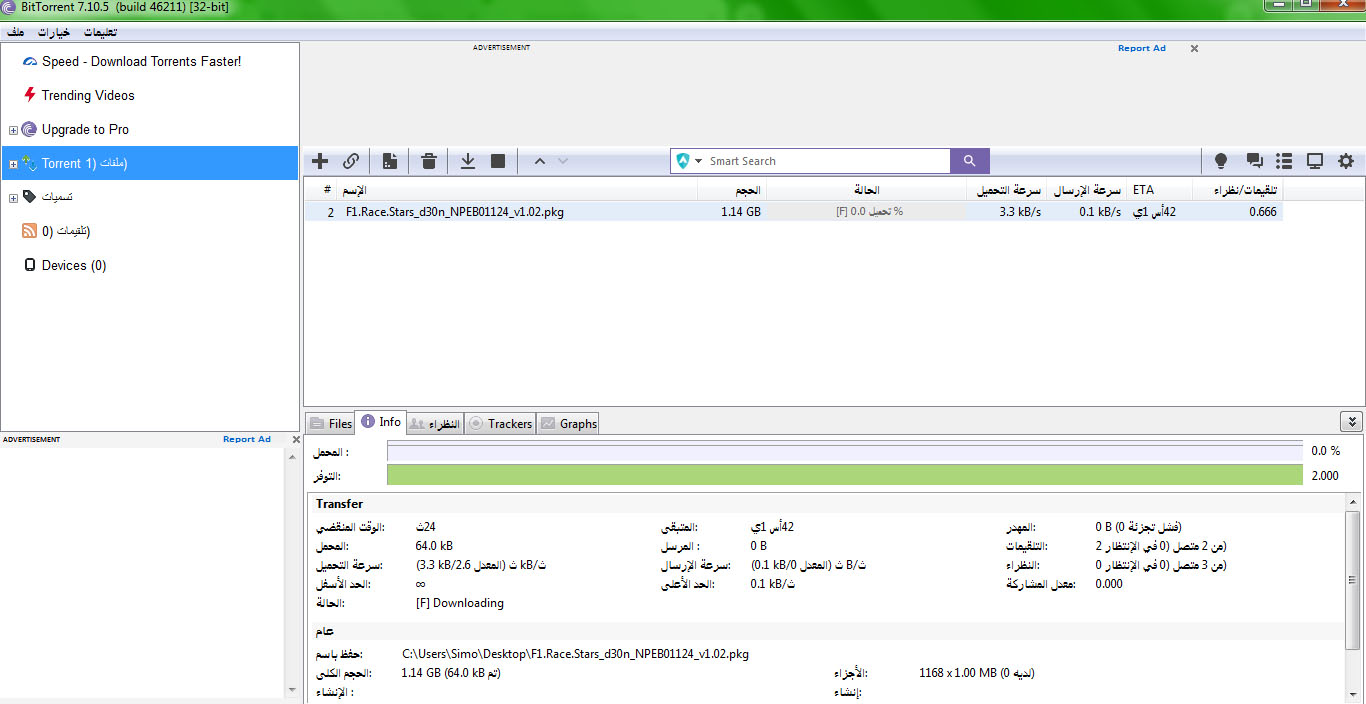Click the Report Ad link at top
The image size is (1366, 704).
(1141, 48)
